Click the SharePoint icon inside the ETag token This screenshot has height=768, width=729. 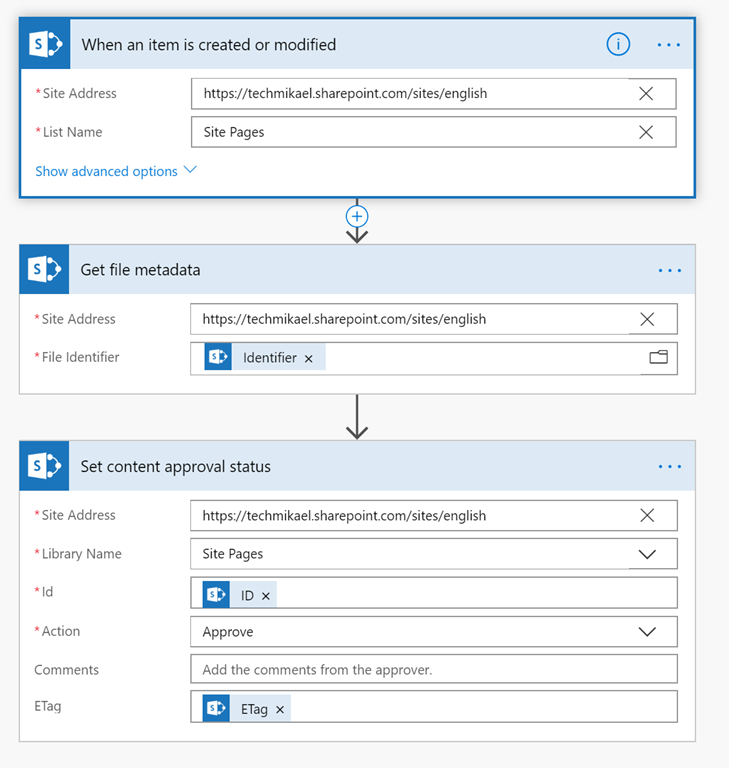216,708
